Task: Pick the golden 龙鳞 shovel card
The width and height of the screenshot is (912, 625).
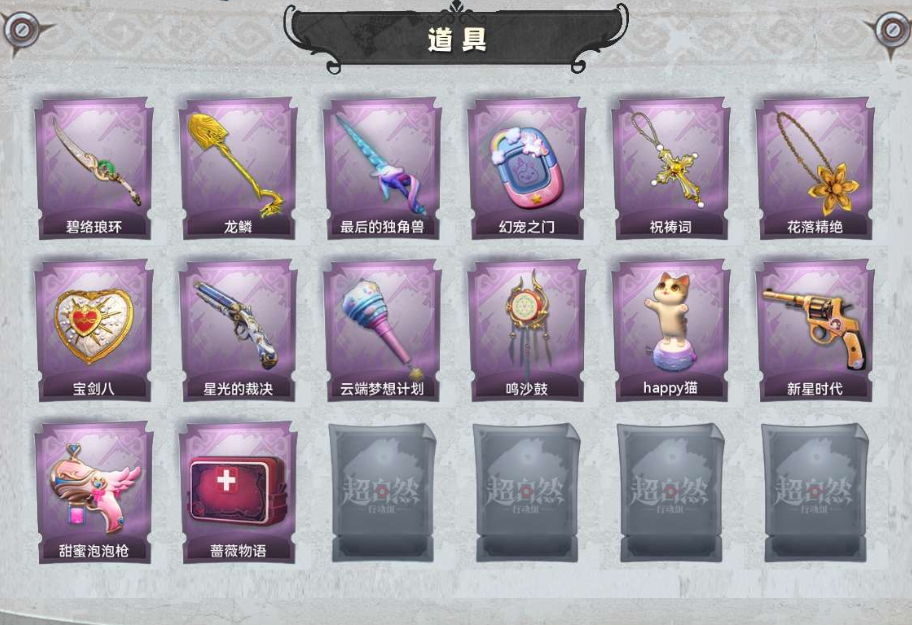Action: (238, 169)
